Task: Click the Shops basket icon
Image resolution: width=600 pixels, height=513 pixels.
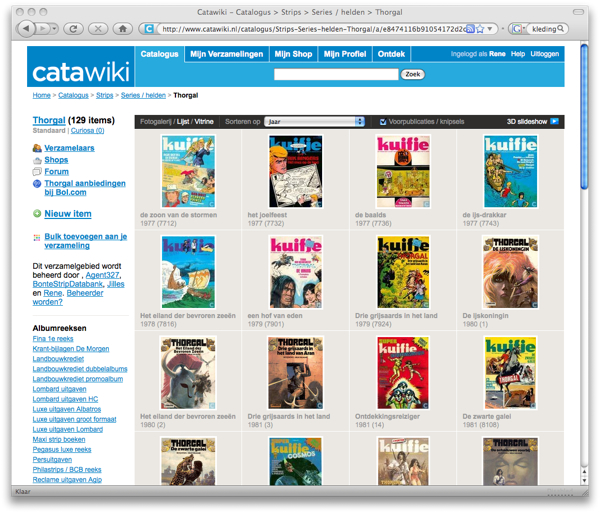Action: point(37,160)
